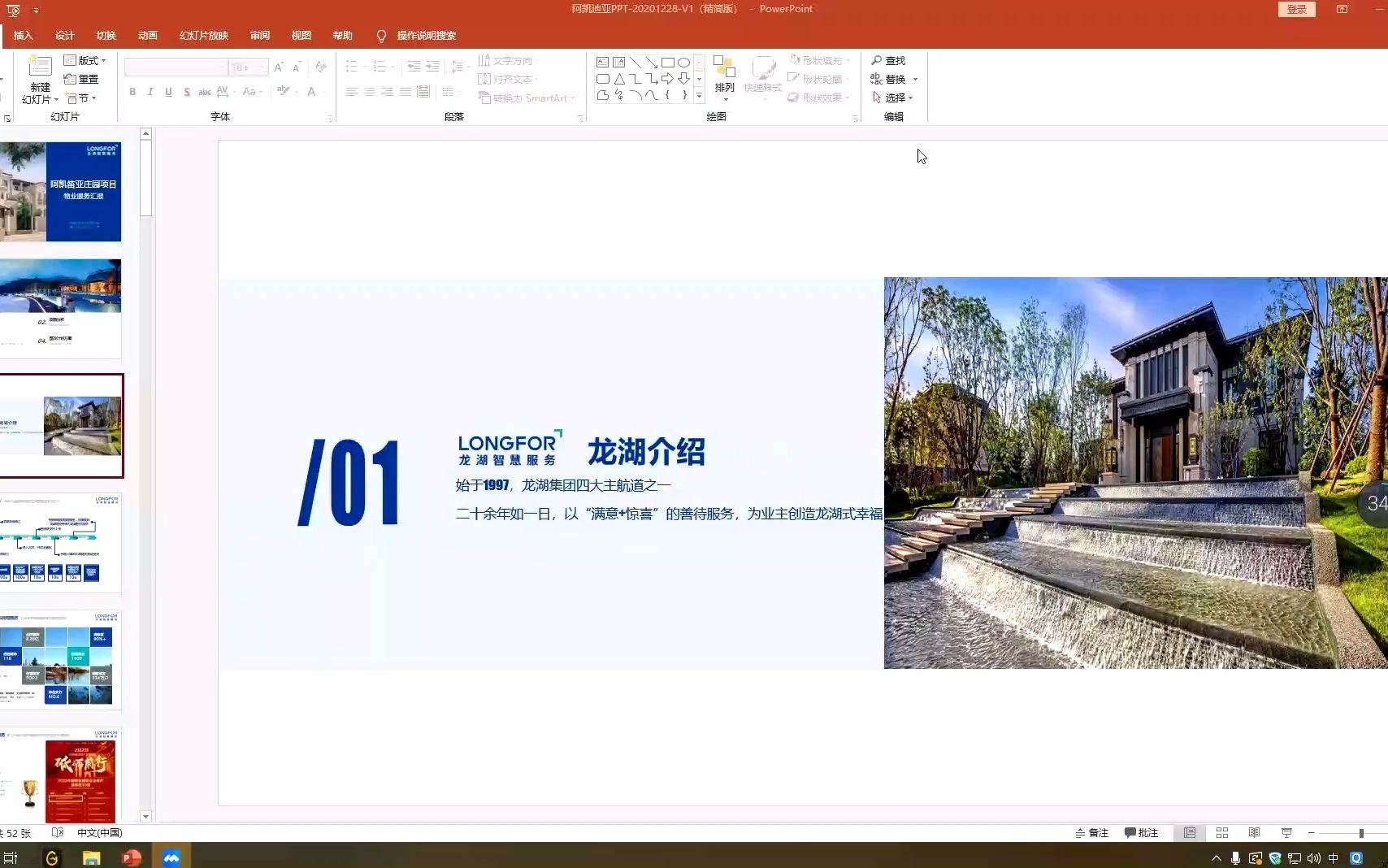Click the zoom slider handle
This screenshot has height=868, width=1388.
(1361, 833)
